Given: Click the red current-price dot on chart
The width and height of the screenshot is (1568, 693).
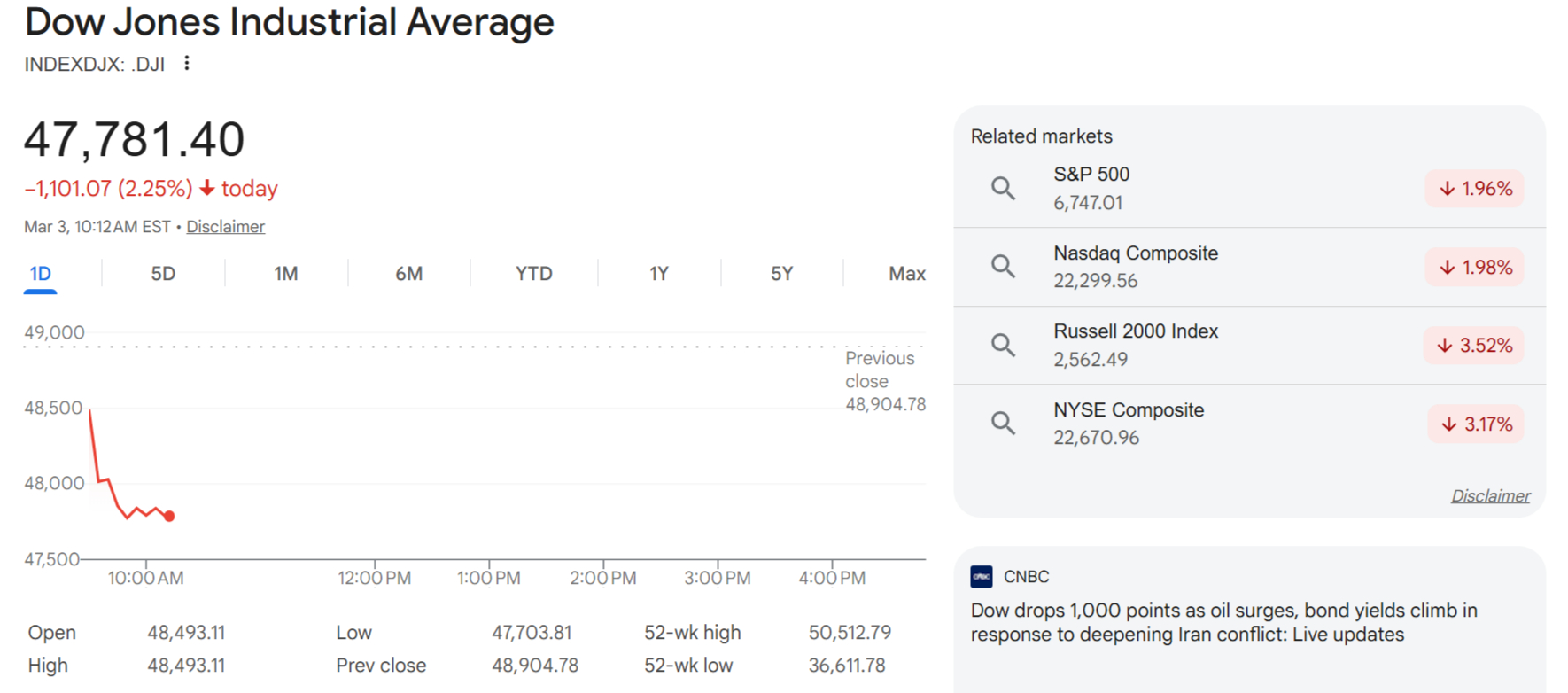Looking at the screenshot, I should click(x=169, y=516).
